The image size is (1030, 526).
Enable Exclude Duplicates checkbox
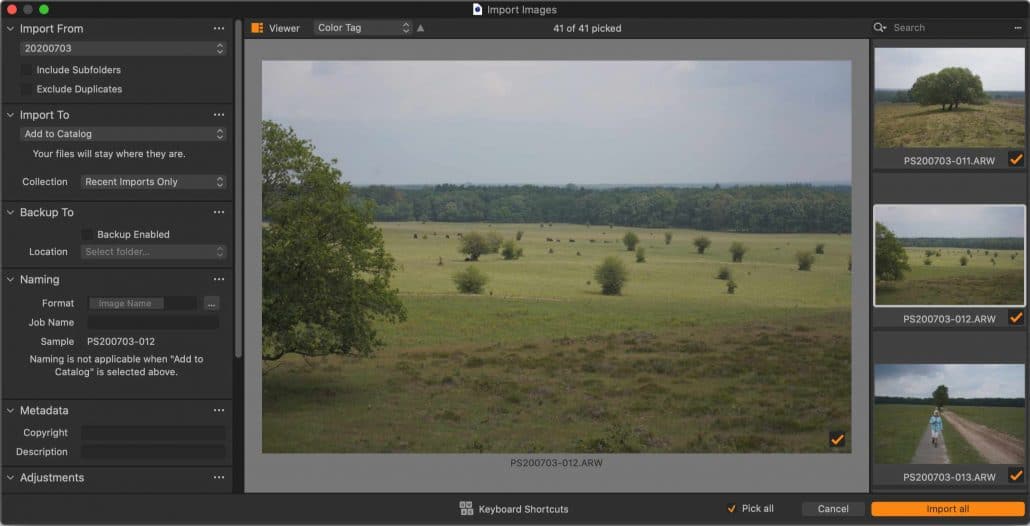[26, 89]
